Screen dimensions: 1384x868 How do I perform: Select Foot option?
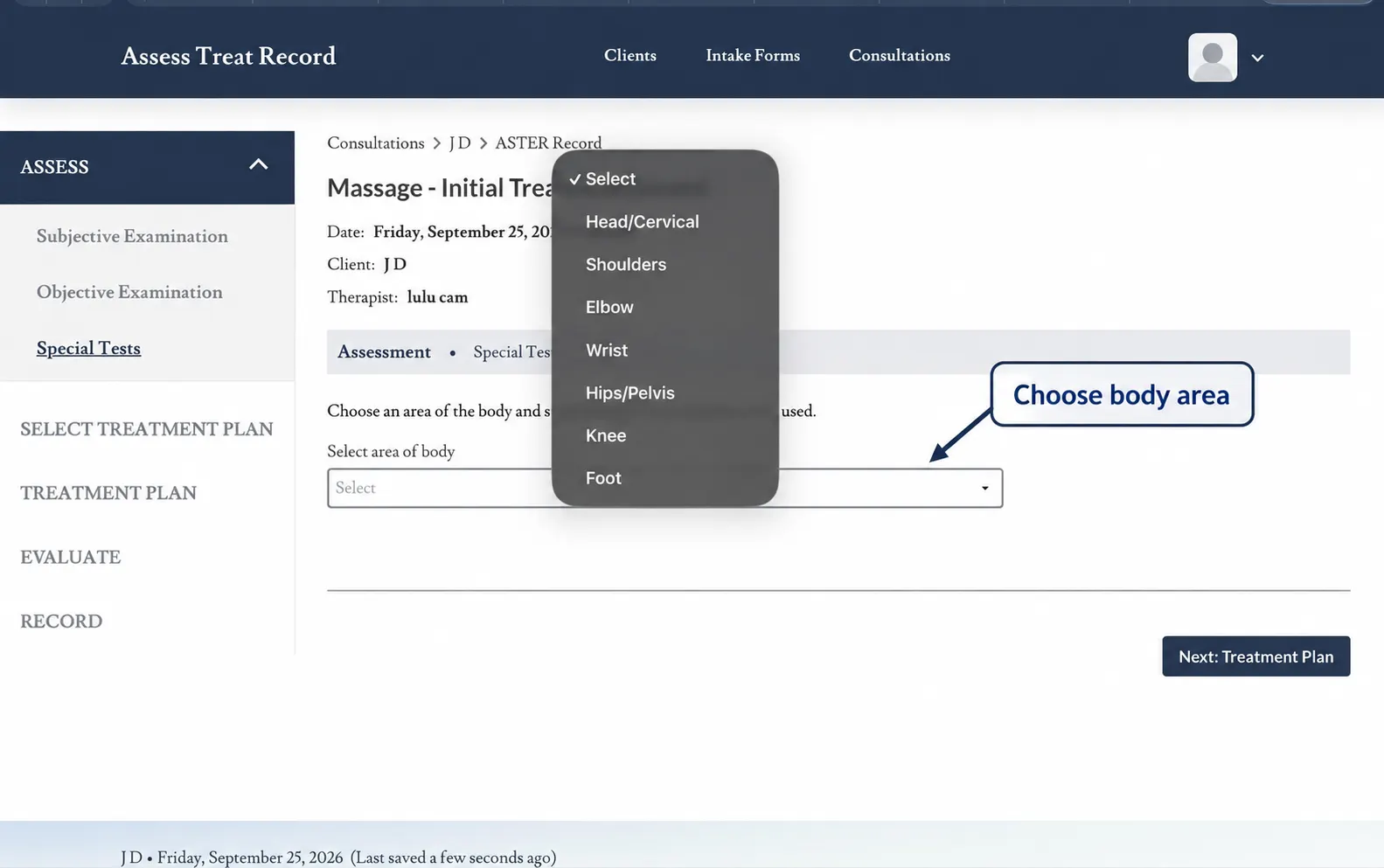pos(603,478)
